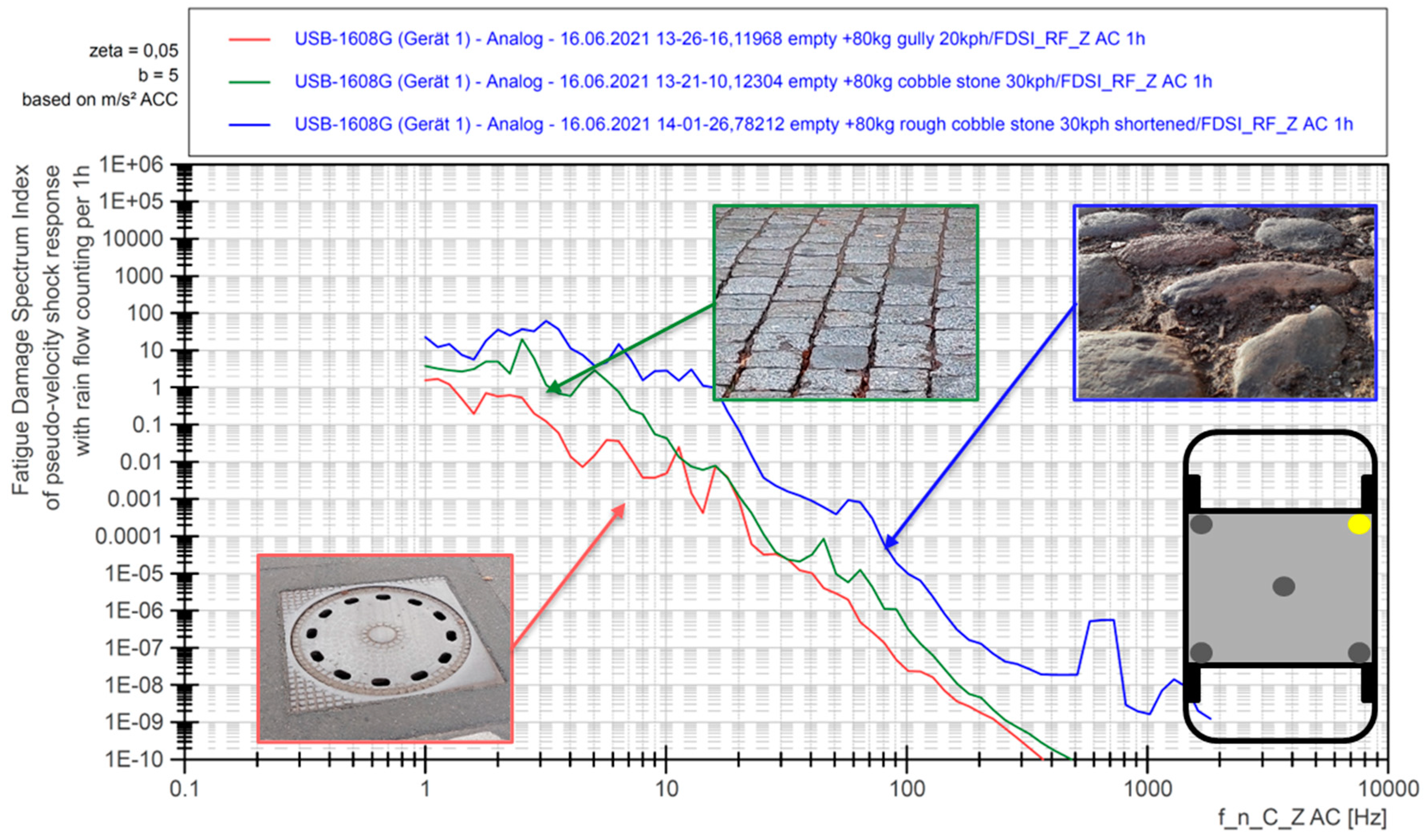The height and width of the screenshot is (840, 1428).
Task: Click the zeta = 0,05 parameter text
Action: click(x=134, y=51)
